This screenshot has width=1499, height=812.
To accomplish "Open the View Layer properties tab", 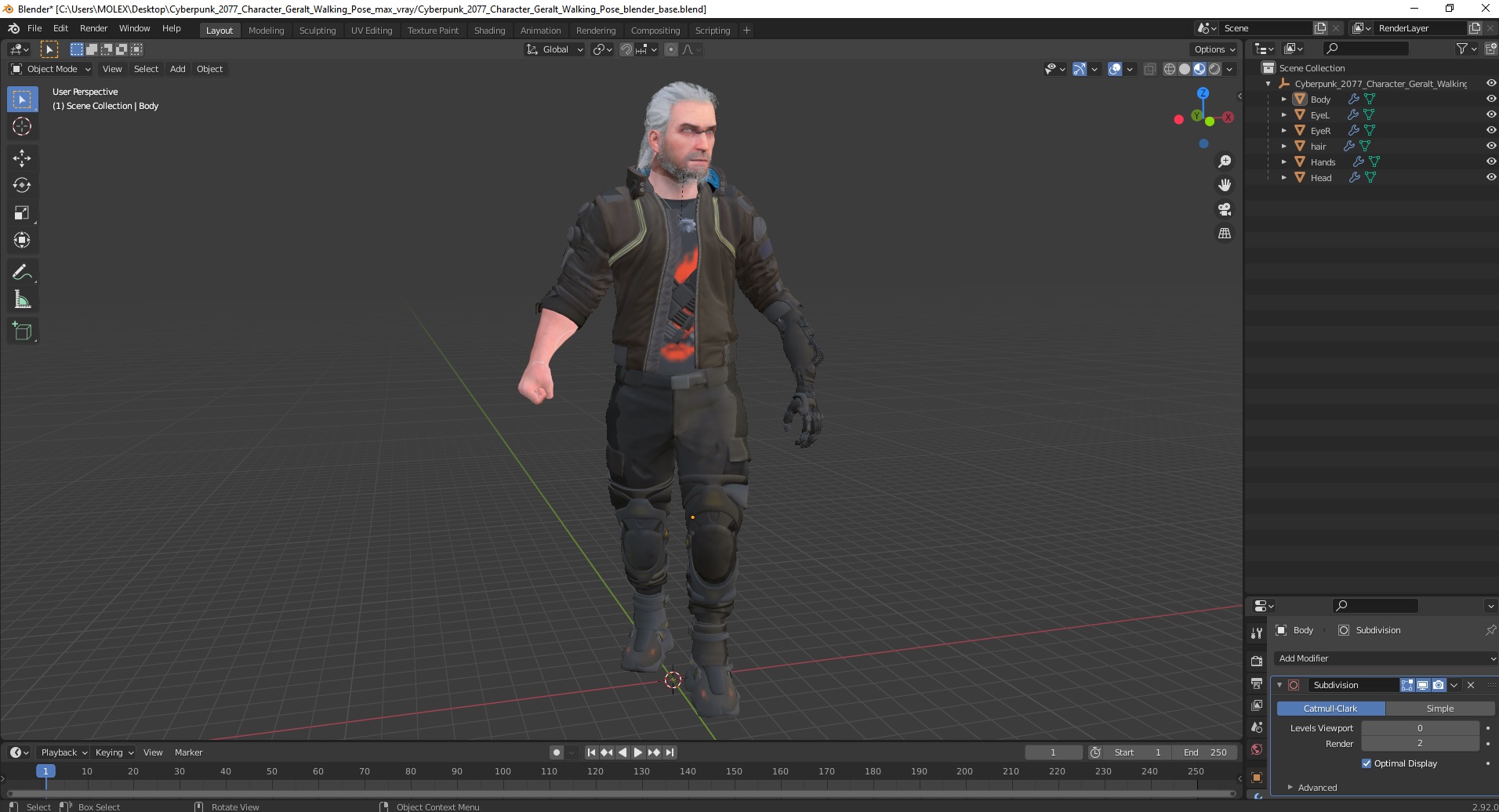I will point(1257,705).
